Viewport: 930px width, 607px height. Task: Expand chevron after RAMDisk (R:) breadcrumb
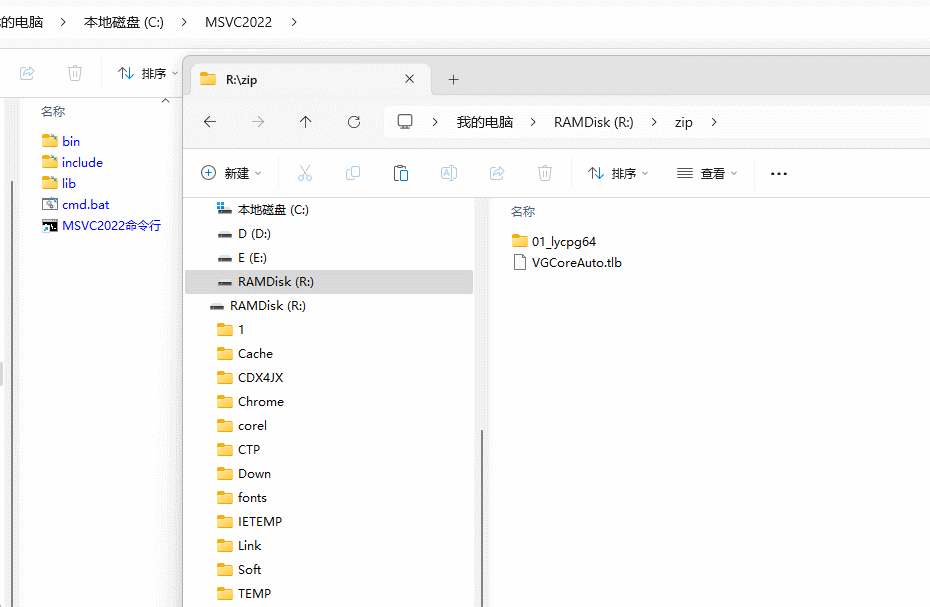pos(654,122)
